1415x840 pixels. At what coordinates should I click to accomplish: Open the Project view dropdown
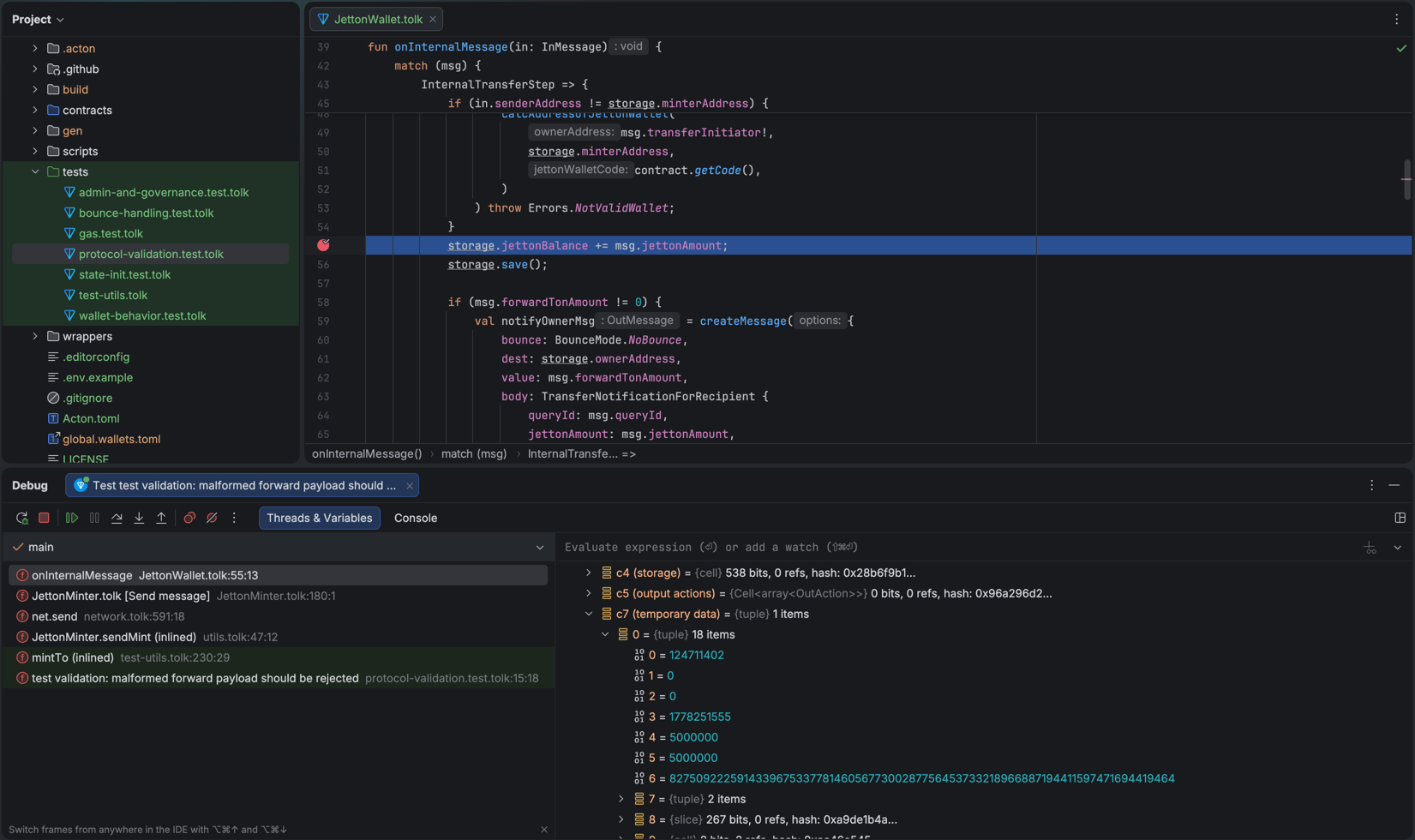point(38,19)
